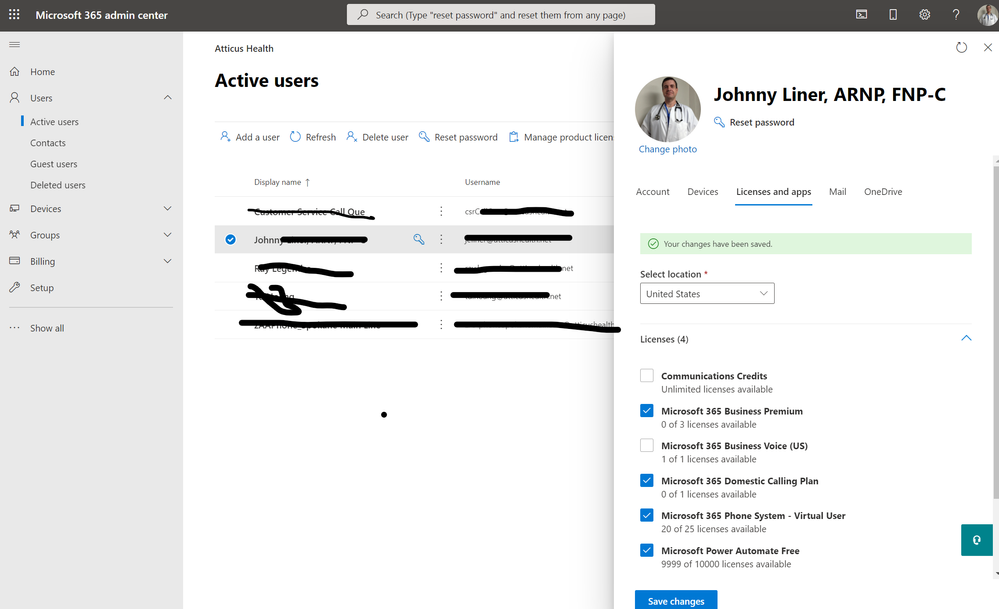Screen dimensions: 999x609
Task: Click the Delete user icon
Action: [x=351, y=136]
